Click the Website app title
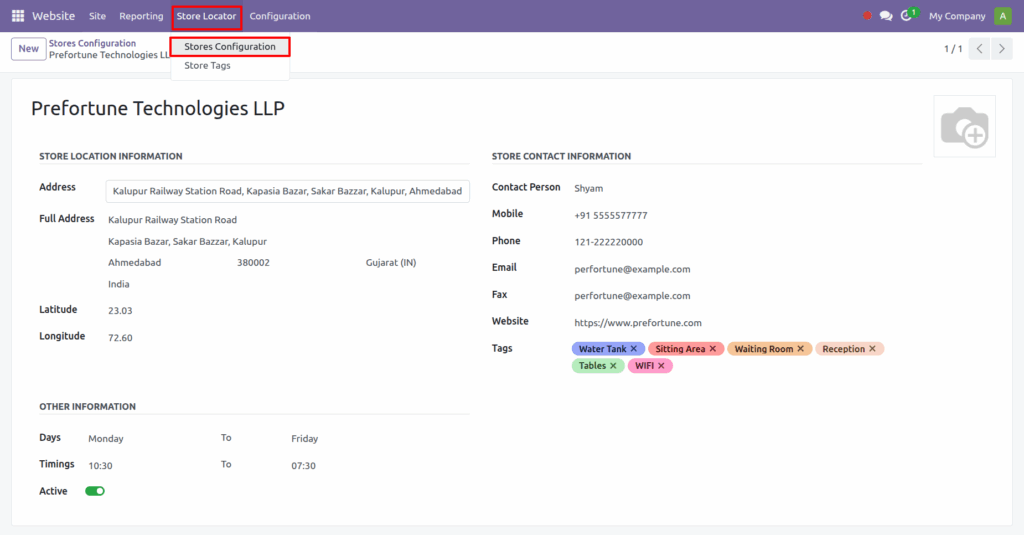 pyautogui.click(x=54, y=16)
